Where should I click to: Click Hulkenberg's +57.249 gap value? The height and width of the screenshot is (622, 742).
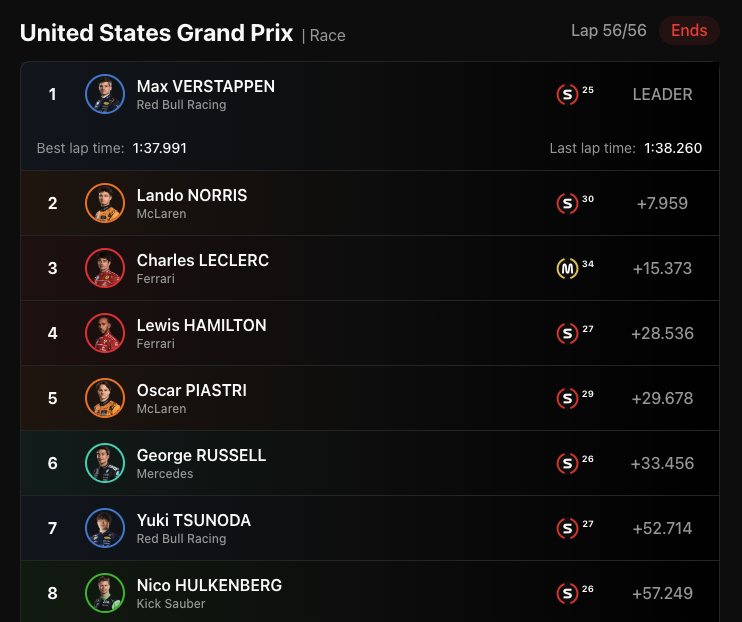[662, 593]
